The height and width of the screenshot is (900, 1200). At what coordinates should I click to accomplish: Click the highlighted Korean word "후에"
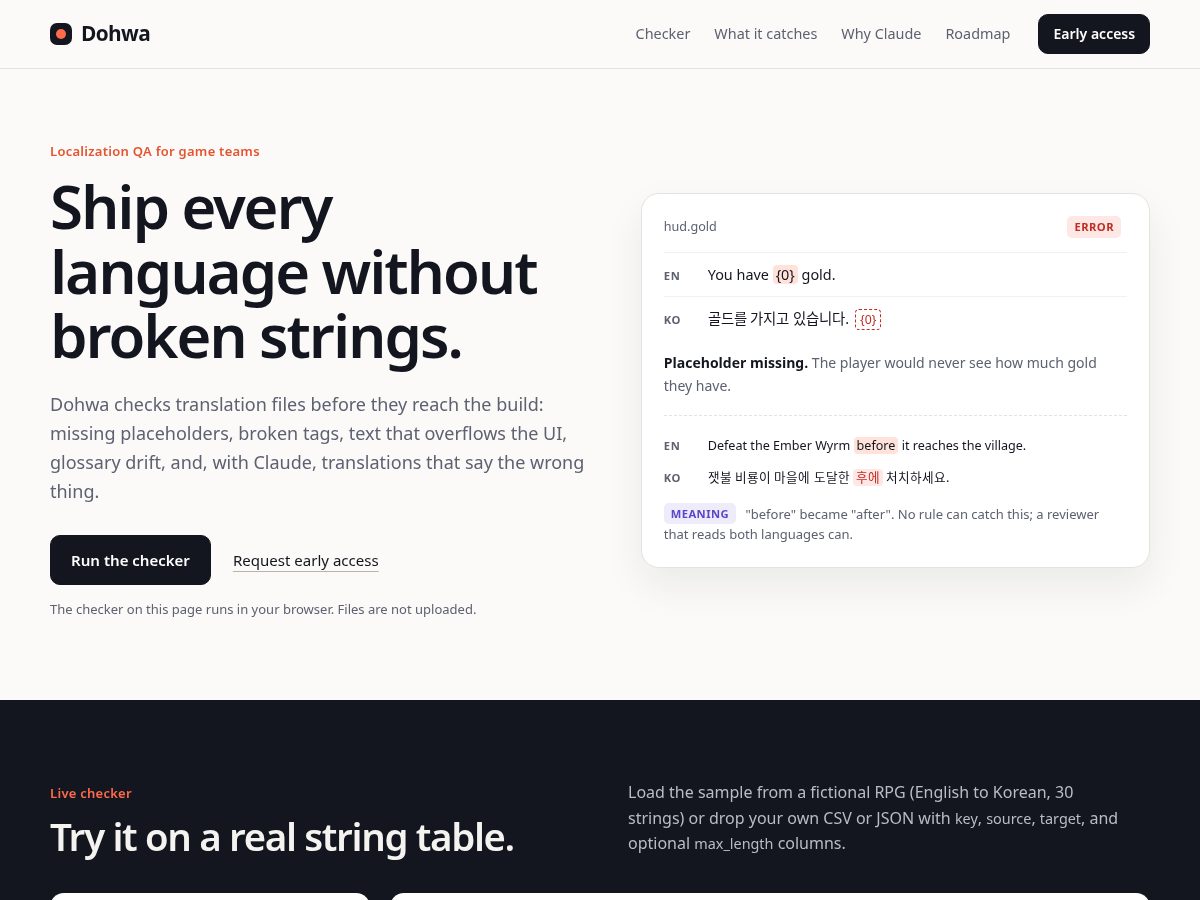click(867, 477)
